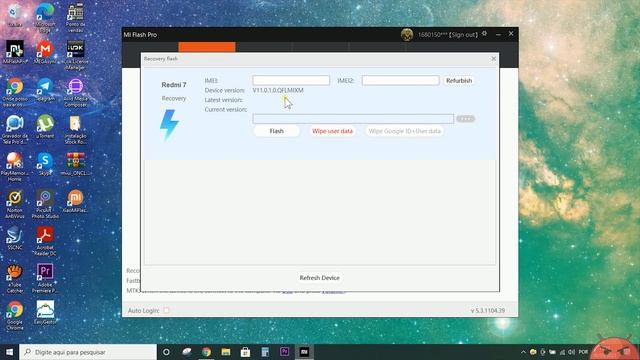Open Skype desktop shortcut
This screenshot has height=360, width=640.
click(x=45, y=163)
